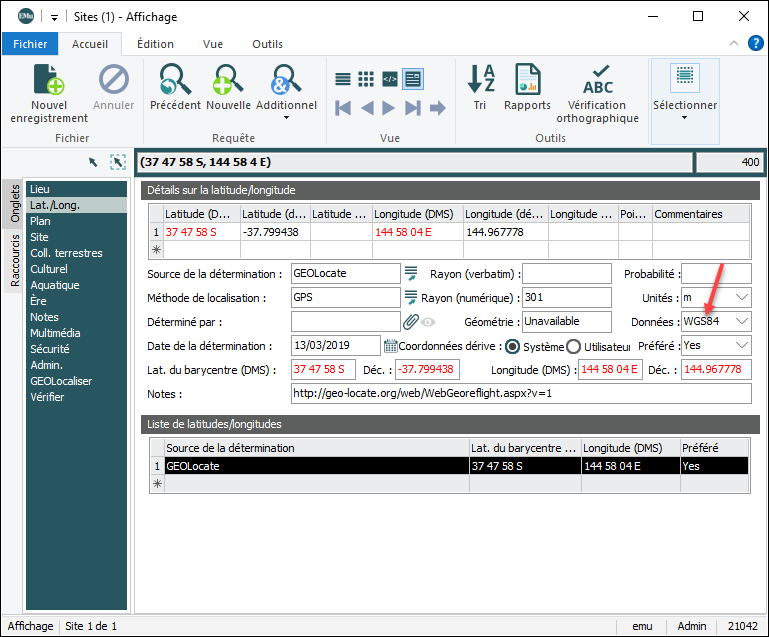The height and width of the screenshot is (637, 769).
Task: Switch to the Édition ribbon tab
Action: coord(155,44)
